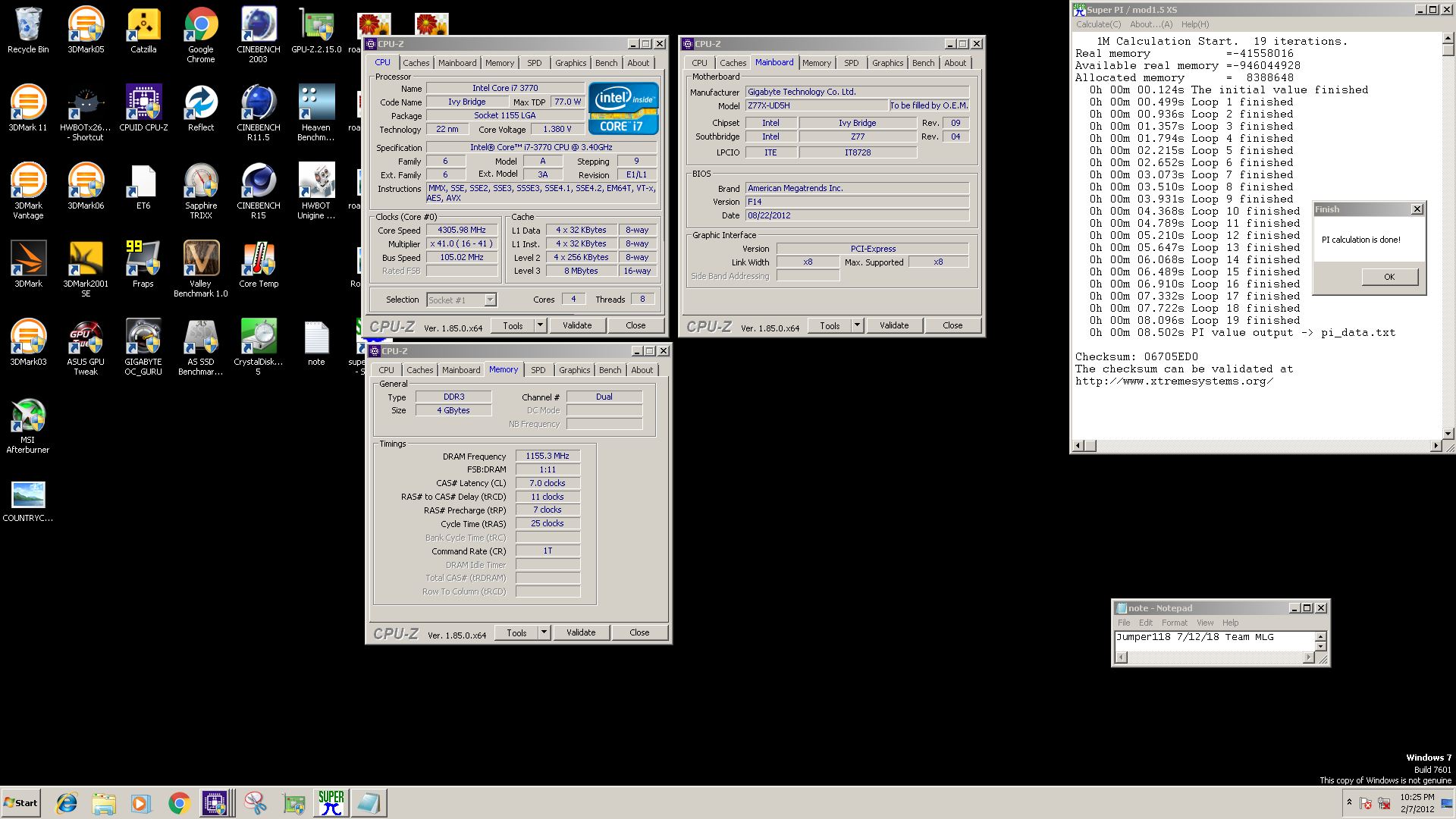The image size is (1456, 819).
Task: Open Core Temp desktop shortcut
Action: tap(259, 265)
